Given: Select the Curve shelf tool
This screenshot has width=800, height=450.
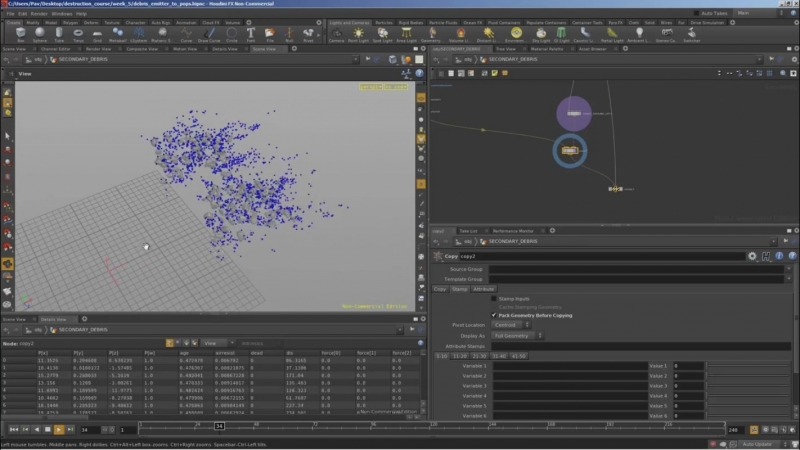Looking at the screenshot, I should coord(186,34).
